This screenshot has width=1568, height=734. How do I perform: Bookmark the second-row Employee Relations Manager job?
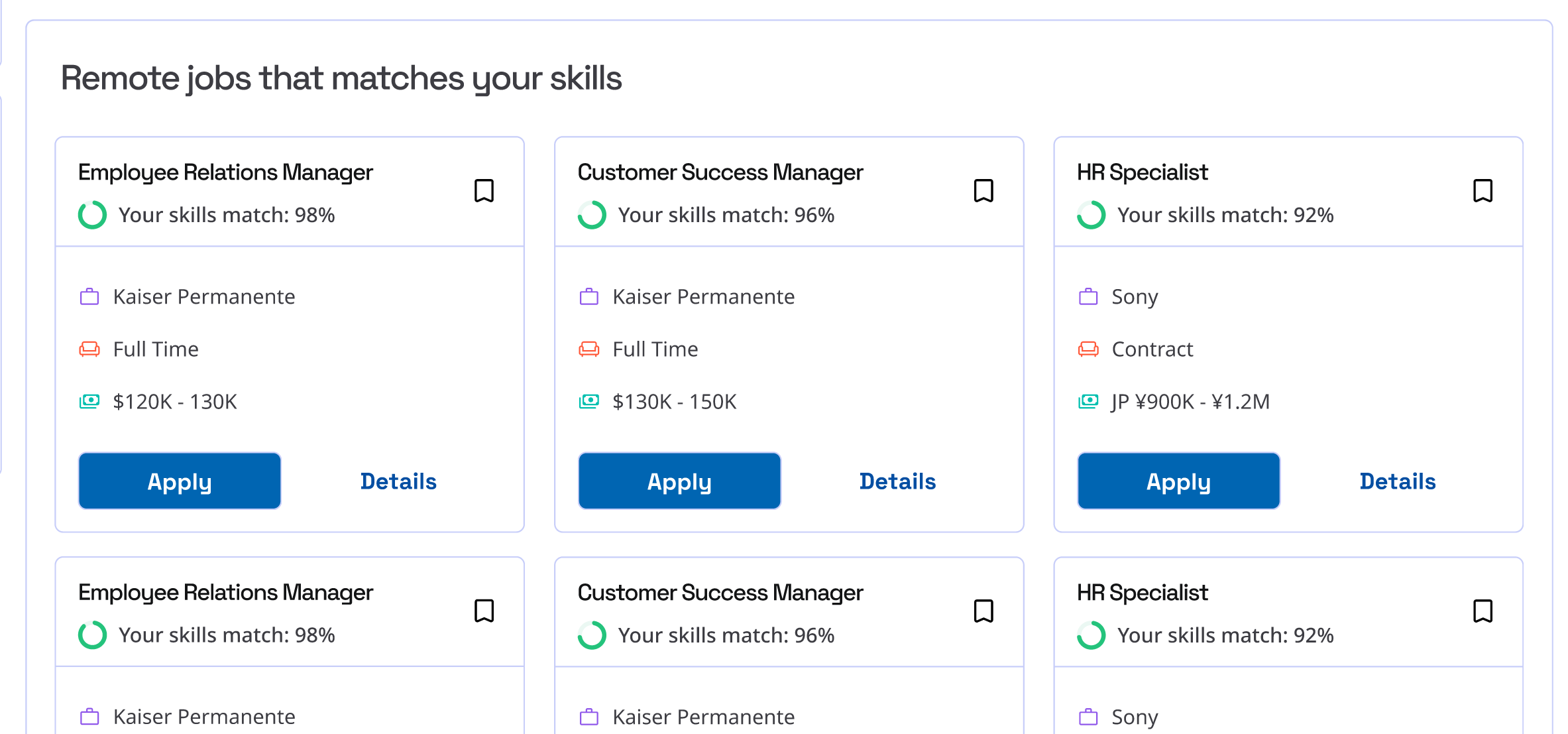coord(484,611)
